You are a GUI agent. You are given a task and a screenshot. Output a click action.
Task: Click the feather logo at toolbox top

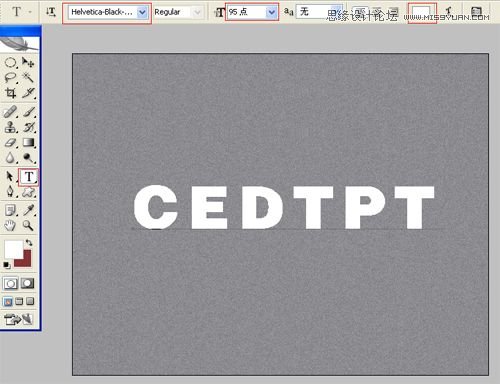(x=20, y=44)
